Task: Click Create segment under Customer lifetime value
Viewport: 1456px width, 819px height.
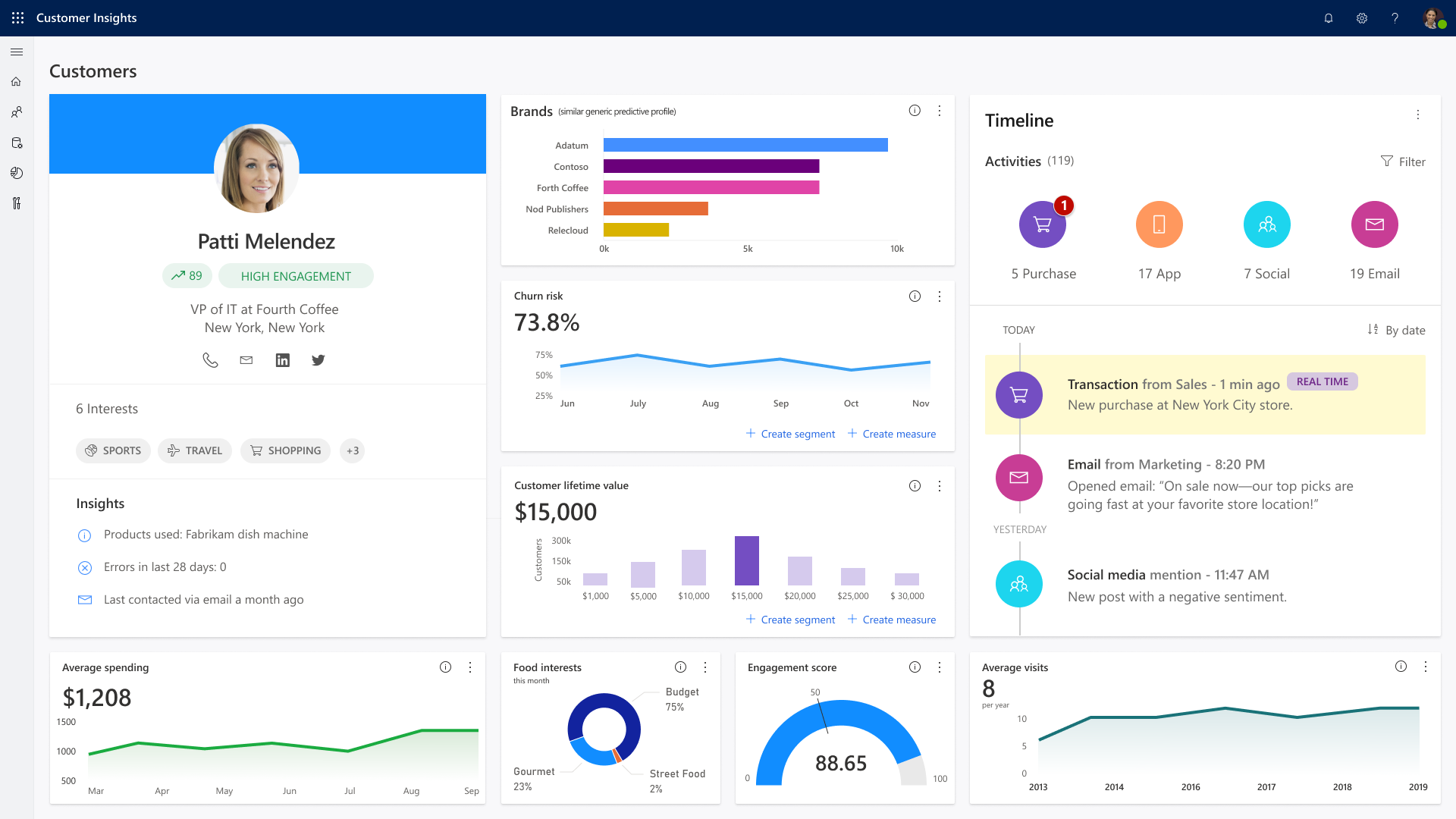Action: [x=790, y=620]
